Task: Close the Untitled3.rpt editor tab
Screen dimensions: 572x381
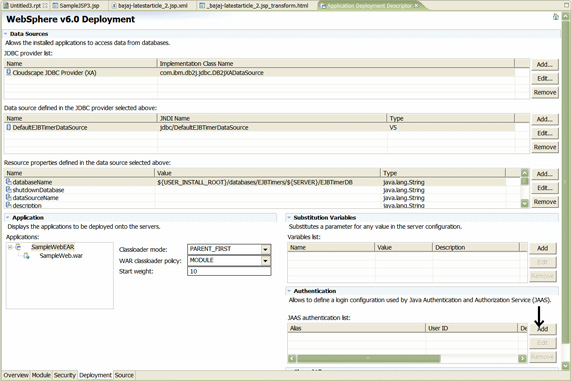Action: [x=45, y=5]
